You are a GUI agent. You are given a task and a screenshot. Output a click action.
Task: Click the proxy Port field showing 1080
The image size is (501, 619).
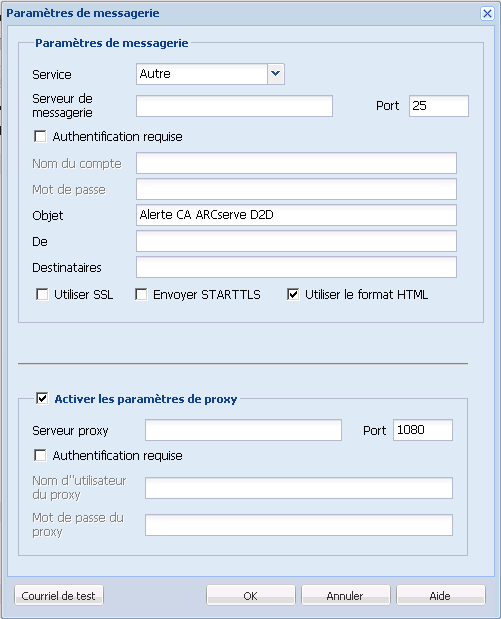tap(423, 430)
